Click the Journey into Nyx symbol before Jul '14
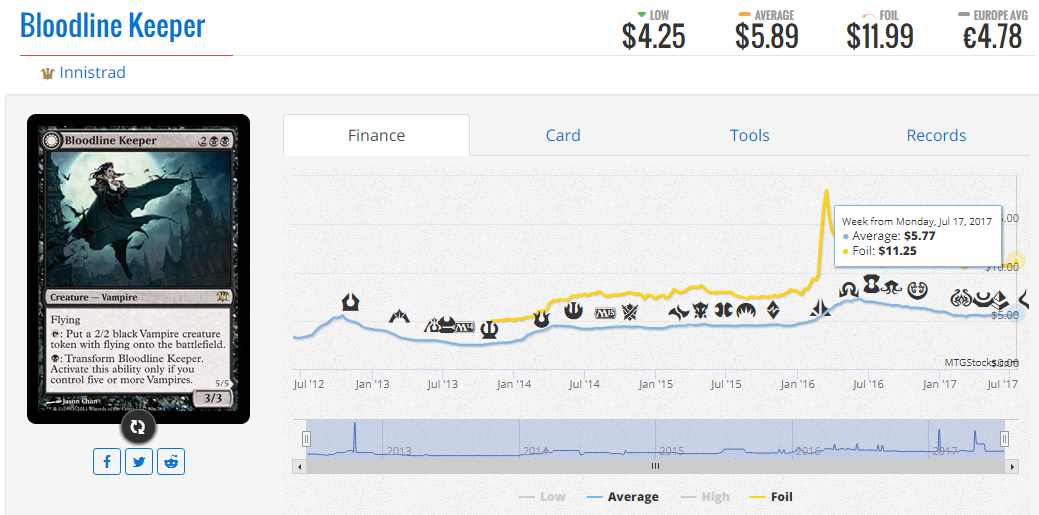The height and width of the screenshot is (515, 1039). pos(573,310)
